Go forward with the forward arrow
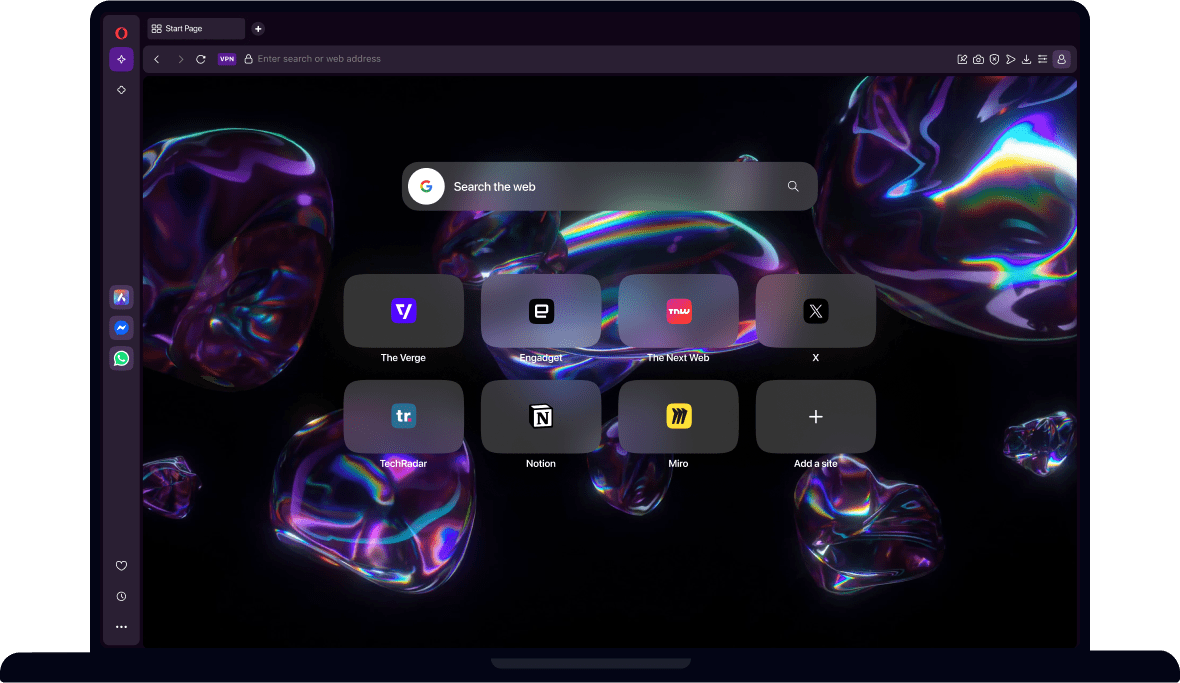The width and height of the screenshot is (1180, 683). coord(180,59)
